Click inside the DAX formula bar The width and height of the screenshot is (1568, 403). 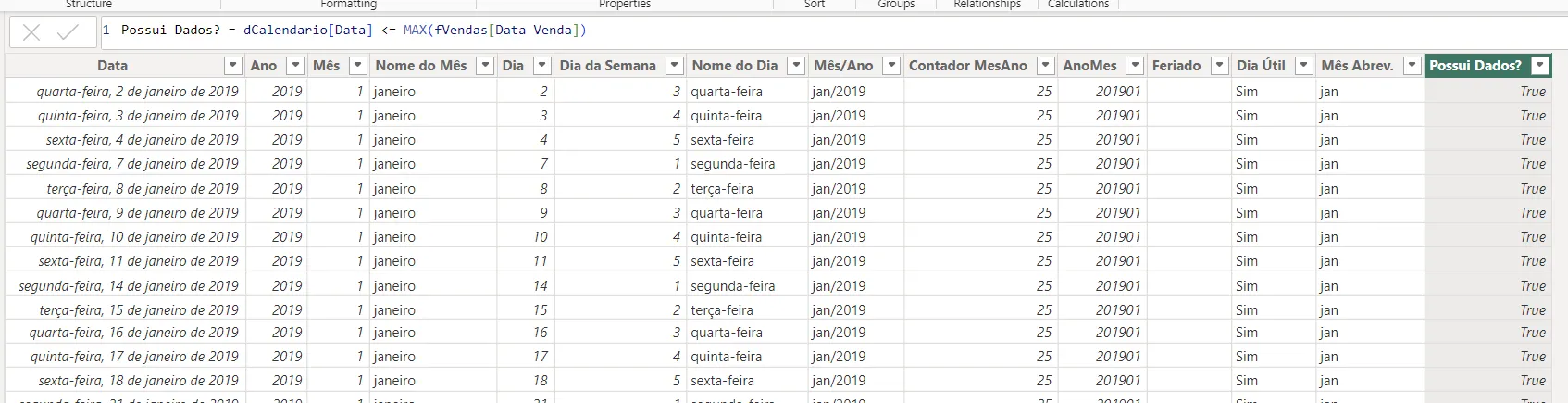[833, 31]
